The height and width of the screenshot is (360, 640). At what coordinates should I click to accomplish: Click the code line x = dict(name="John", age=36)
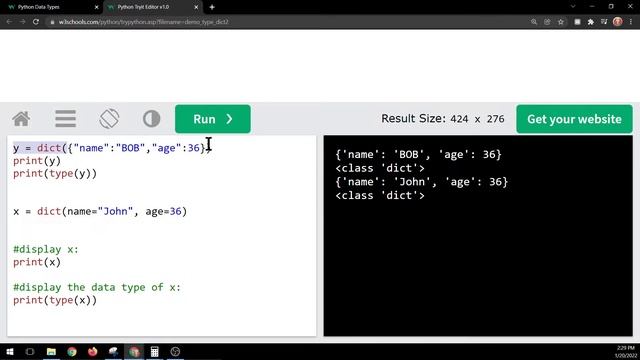coord(100,211)
